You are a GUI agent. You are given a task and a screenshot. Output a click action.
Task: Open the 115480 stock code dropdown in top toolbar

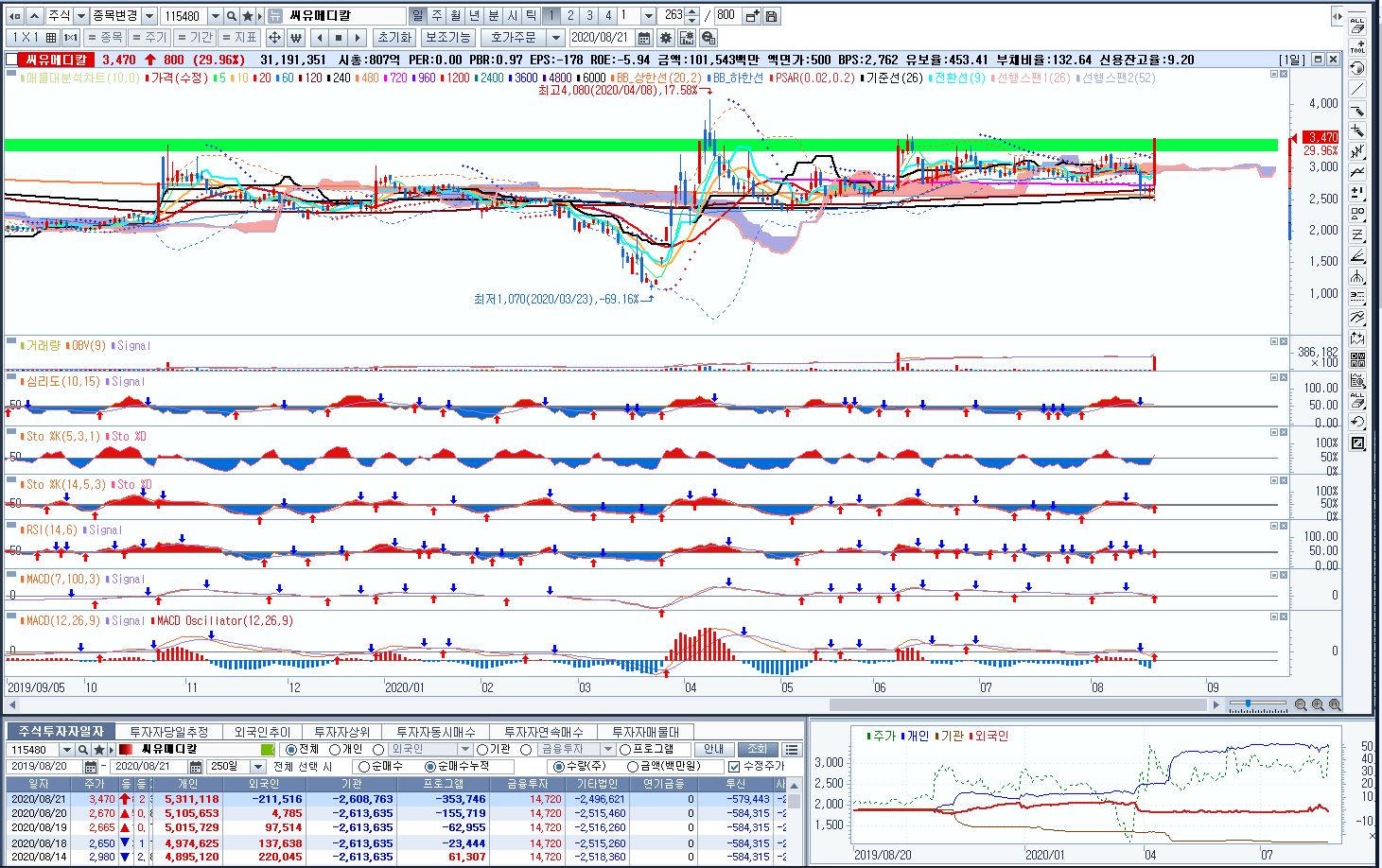click(x=216, y=16)
